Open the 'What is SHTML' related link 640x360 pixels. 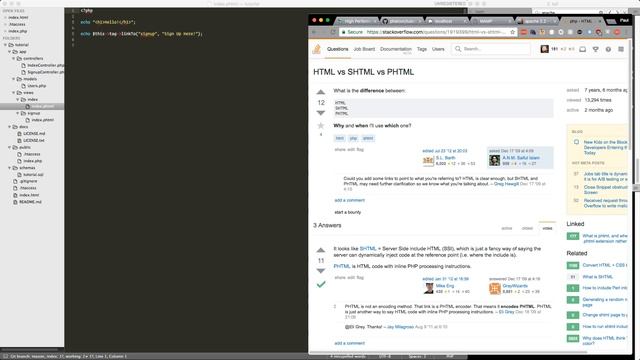598,277
